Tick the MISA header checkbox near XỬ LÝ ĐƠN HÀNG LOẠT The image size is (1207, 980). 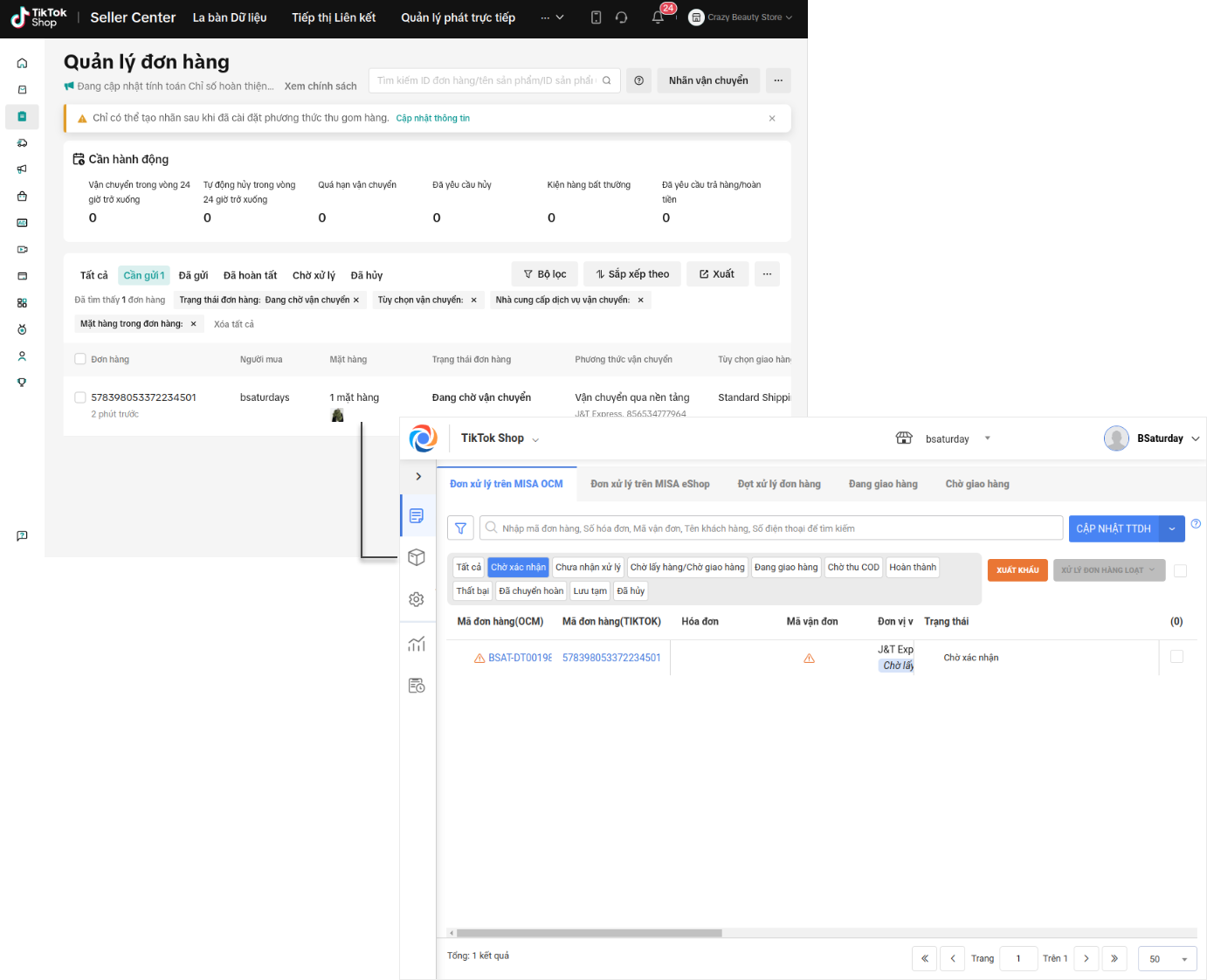point(1180,570)
